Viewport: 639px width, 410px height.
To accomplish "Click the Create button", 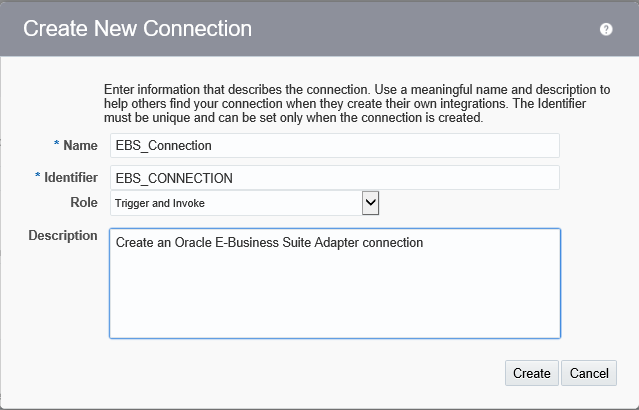I will click(x=532, y=373).
